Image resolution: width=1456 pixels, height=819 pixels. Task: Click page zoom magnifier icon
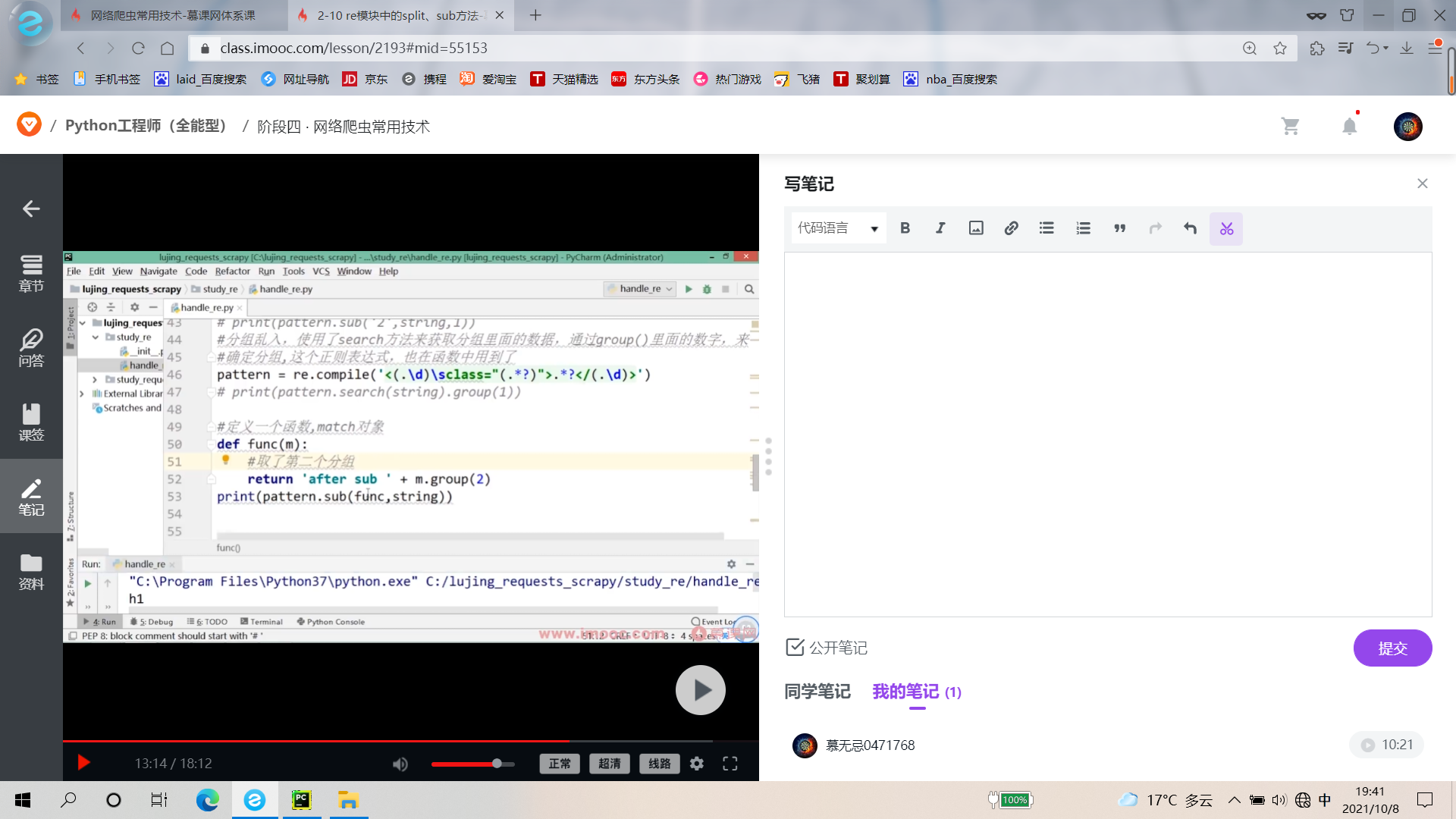[1250, 48]
